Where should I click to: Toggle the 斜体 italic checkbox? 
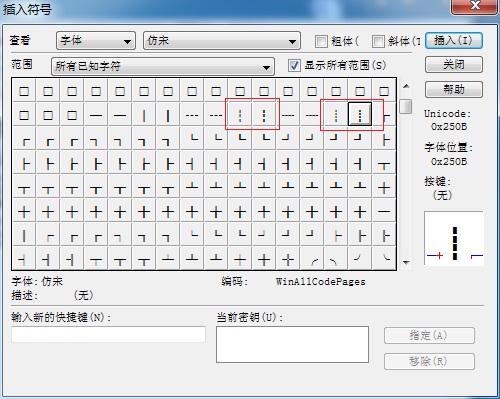(378, 41)
